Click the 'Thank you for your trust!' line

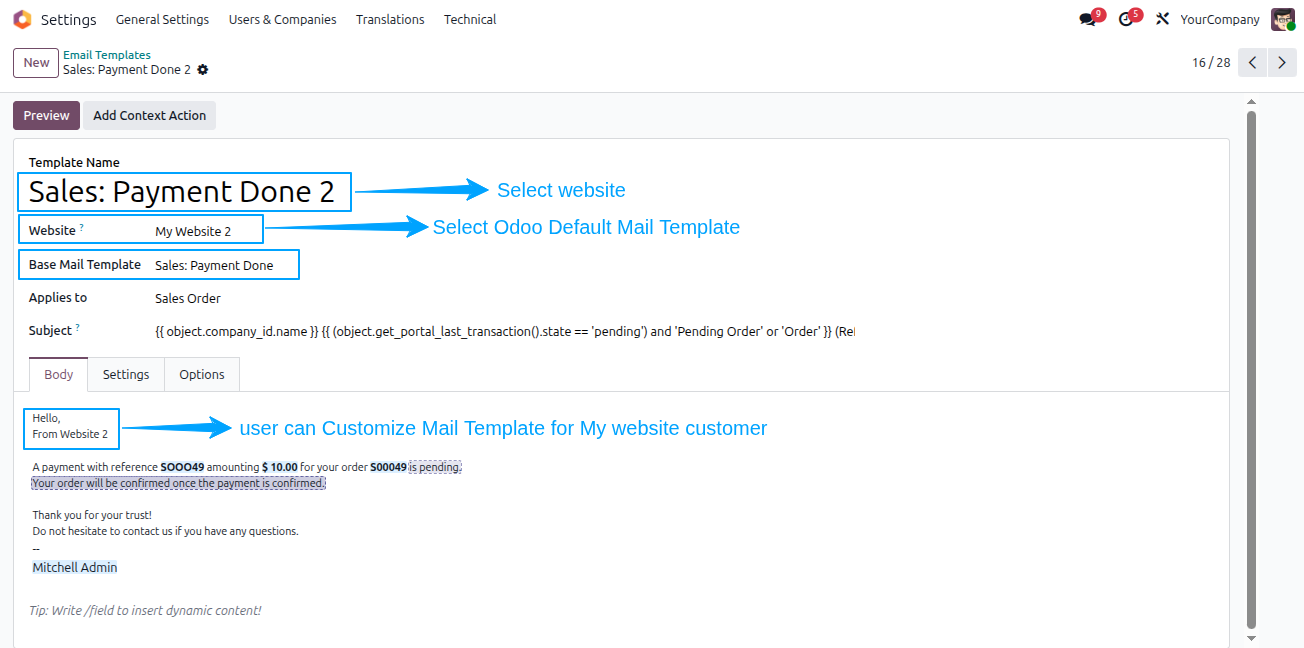click(x=92, y=515)
